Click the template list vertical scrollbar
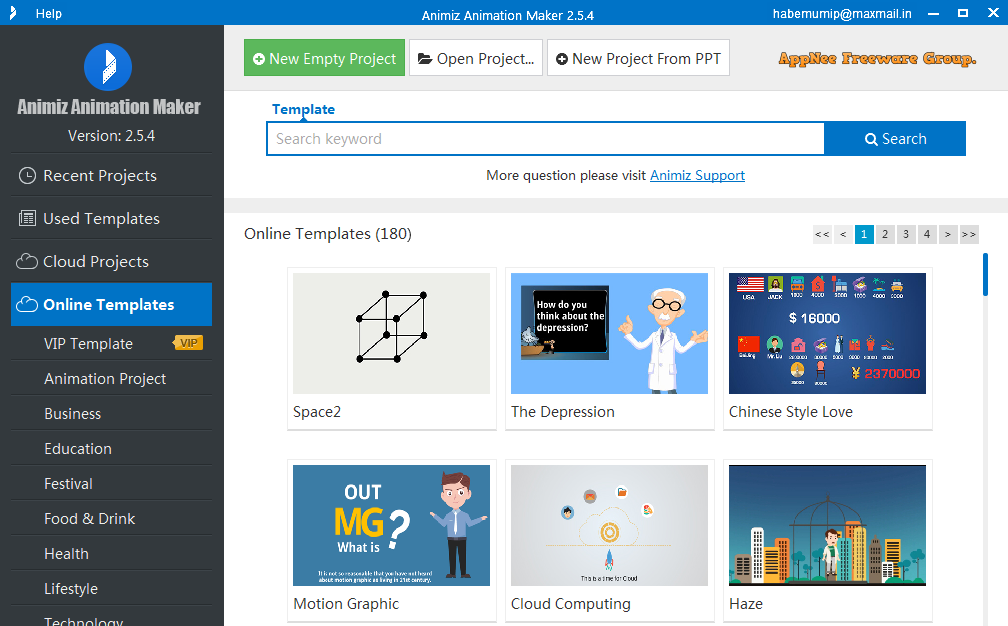 (x=985, y=275)
